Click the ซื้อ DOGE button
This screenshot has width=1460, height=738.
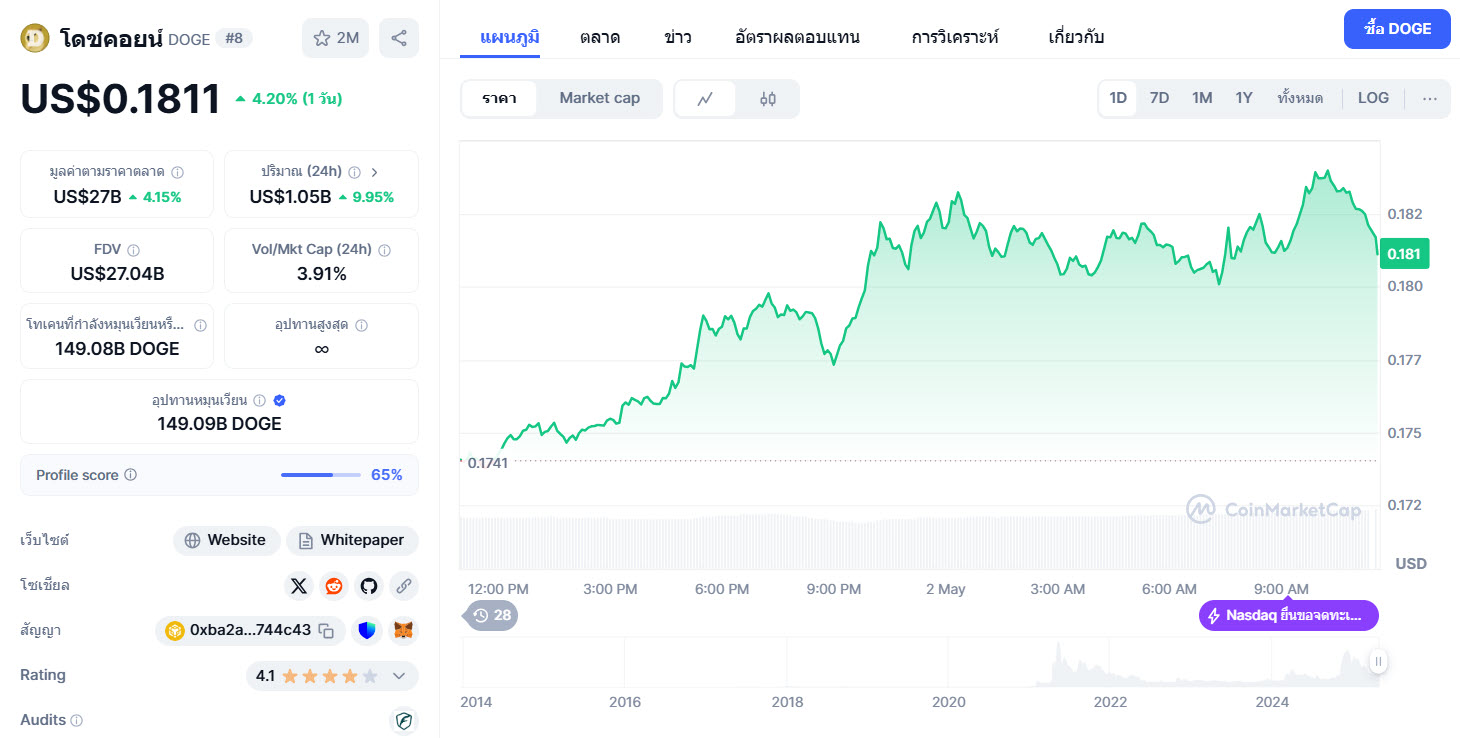tap(1396, 29)
